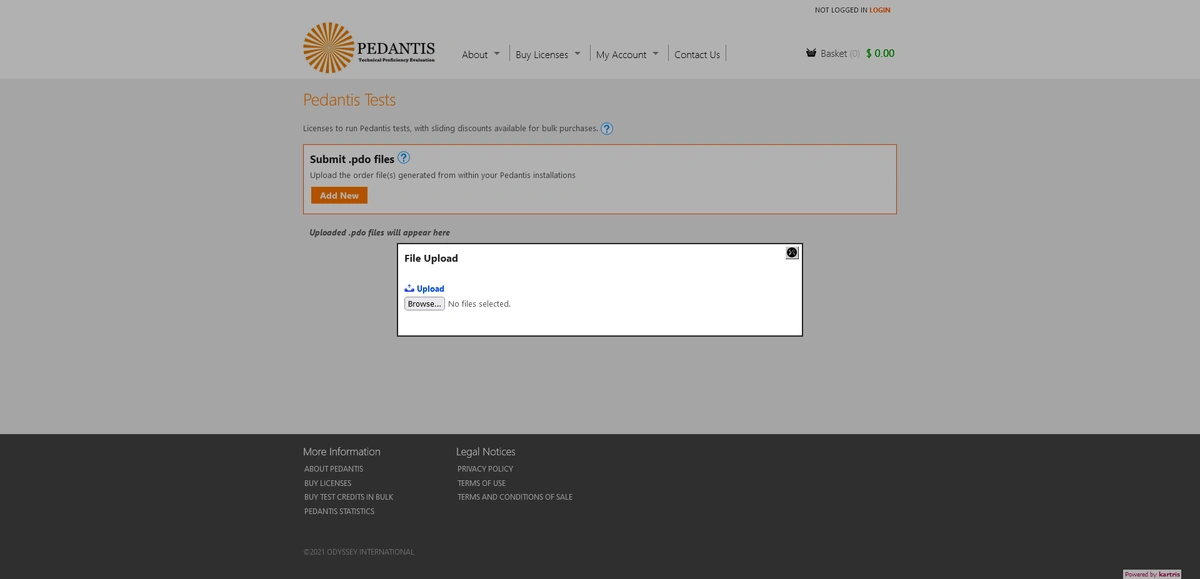
Task: Open TERMS AND CONDITIONS OF SALE link
Action: 515,497
